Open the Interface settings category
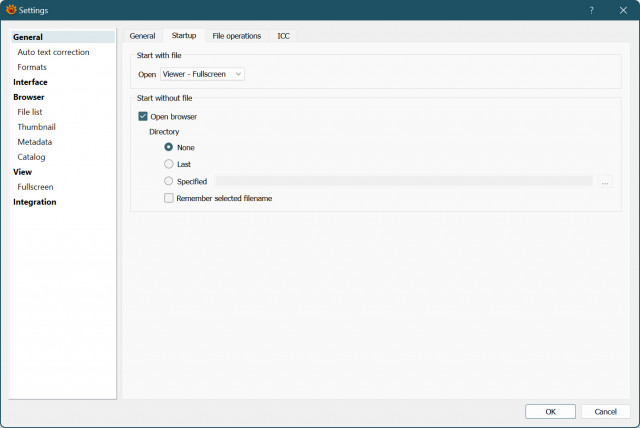The height and width of the screenshot is (428, 640). [30, 82]
